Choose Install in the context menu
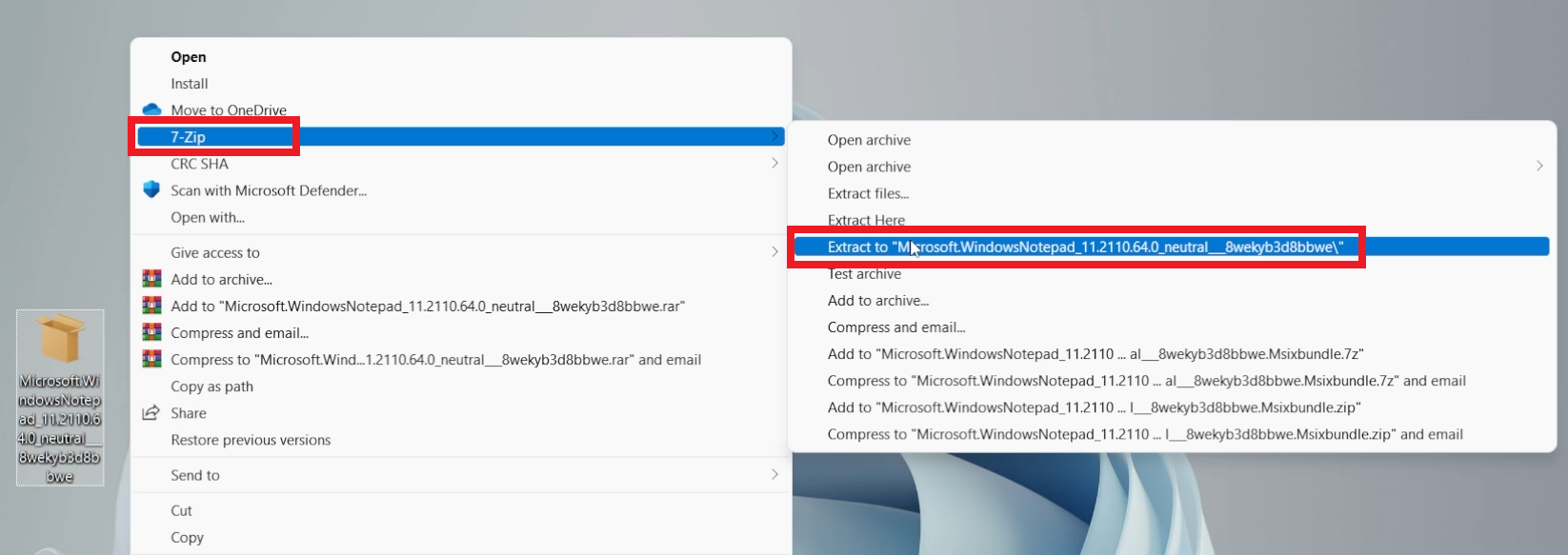1568x555 pixels. pos(190,84)
